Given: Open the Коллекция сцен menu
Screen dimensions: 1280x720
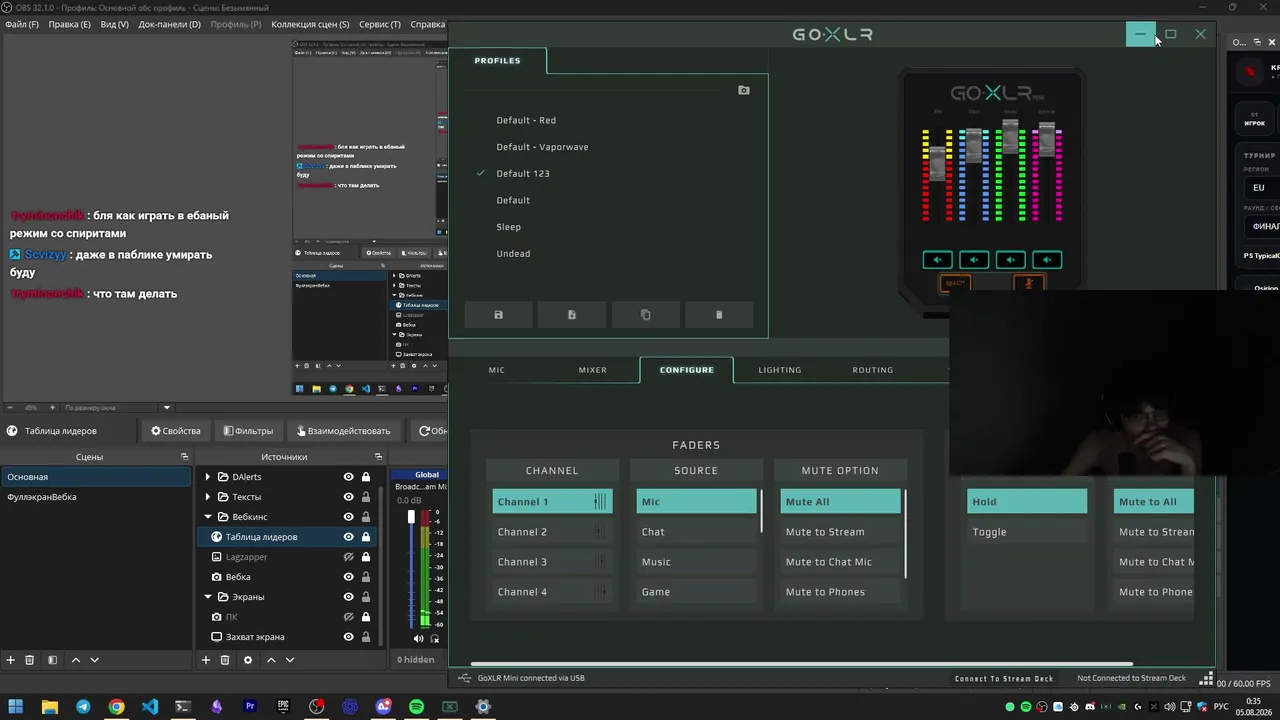Looking at the screenshot, I should 310,24.
